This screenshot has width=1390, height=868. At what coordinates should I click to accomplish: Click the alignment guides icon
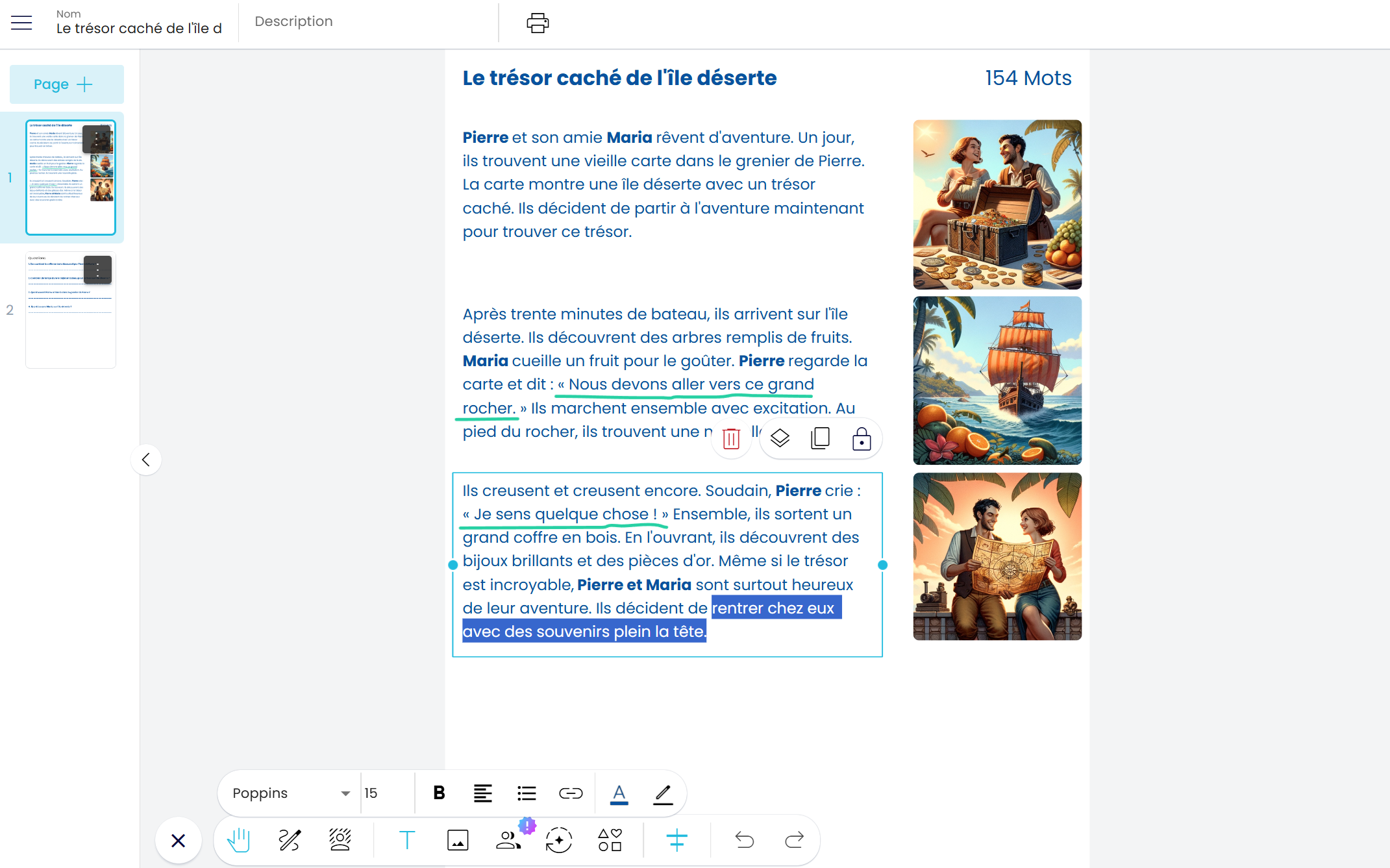(676, 840)
